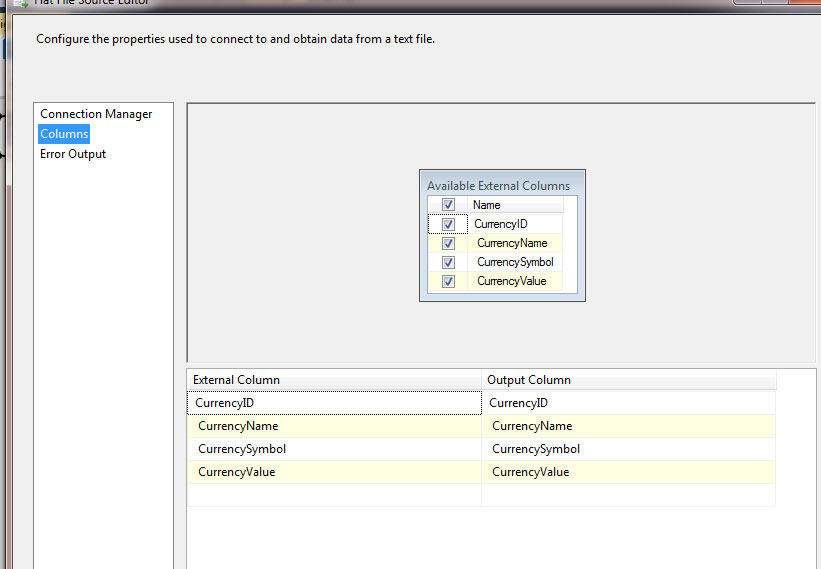Toggle the select-all checkbox beside Name header
The image size is (821, 569).
click(448, 204)
